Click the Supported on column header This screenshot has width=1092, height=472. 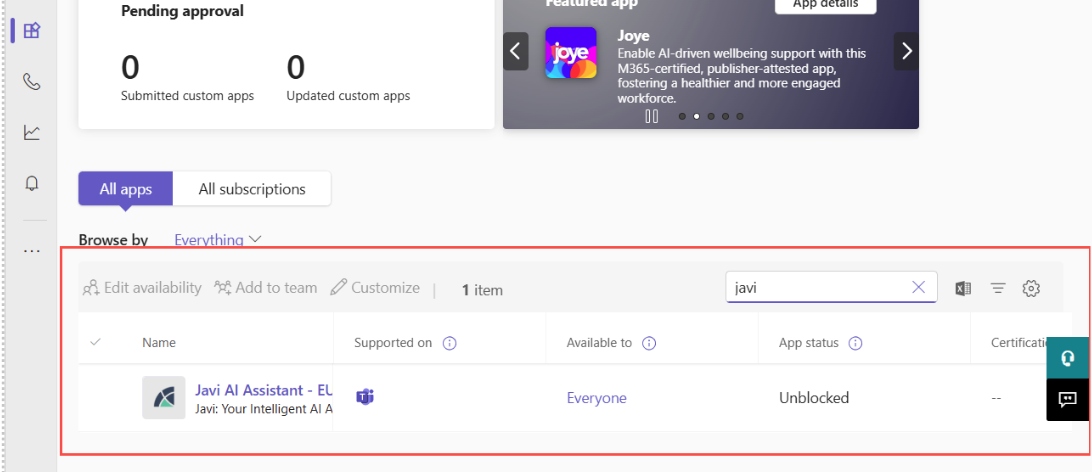coord(393,343)
